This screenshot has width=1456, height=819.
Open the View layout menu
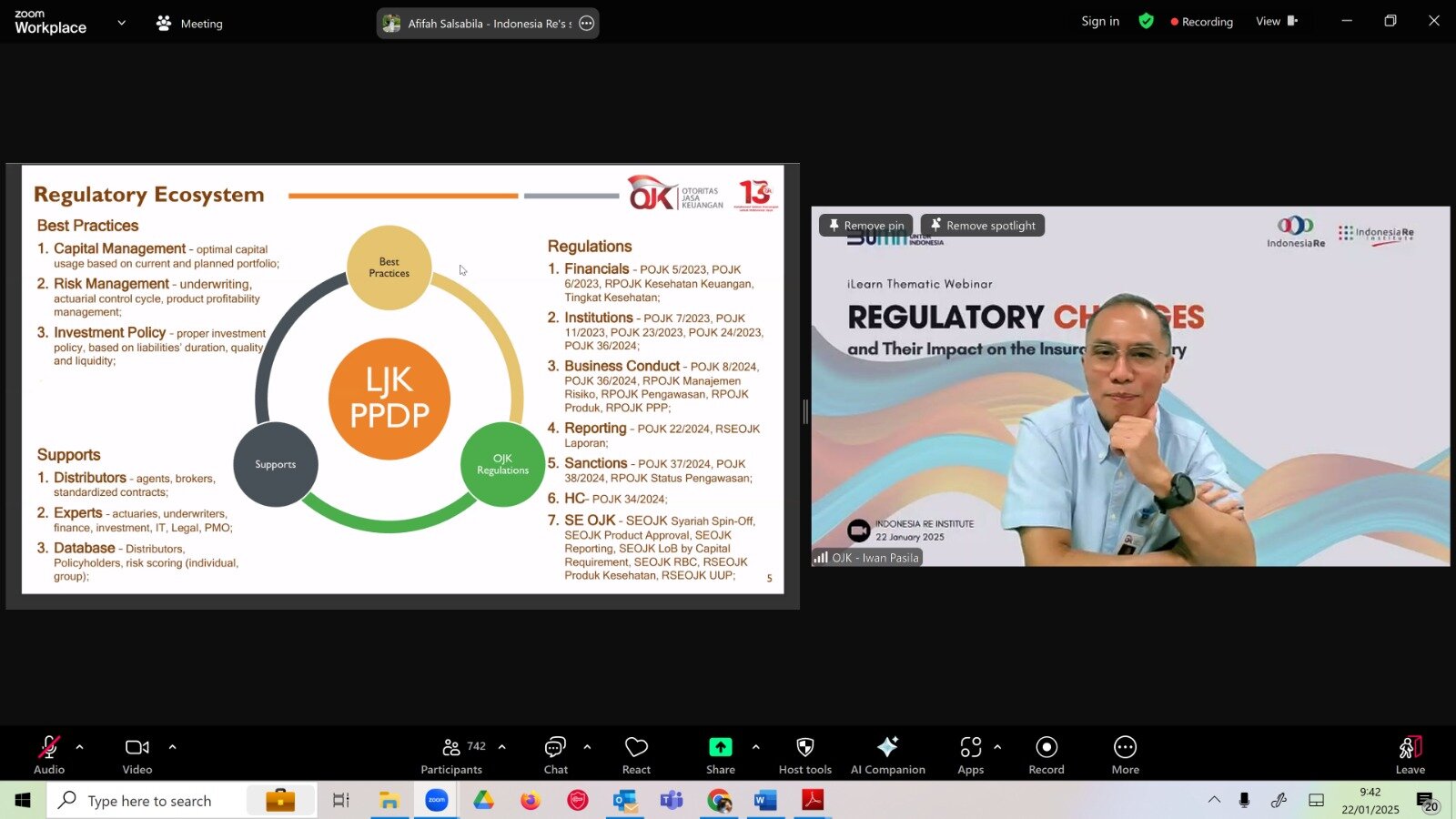(x=1276, y=22)
